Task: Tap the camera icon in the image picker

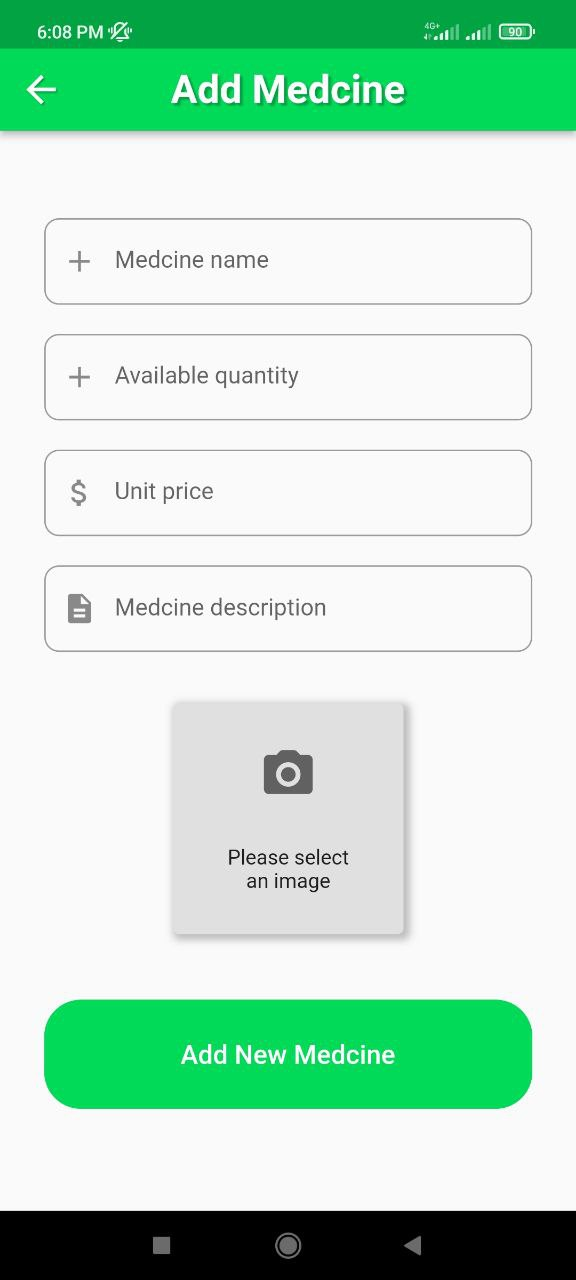Action: (288, 771)
